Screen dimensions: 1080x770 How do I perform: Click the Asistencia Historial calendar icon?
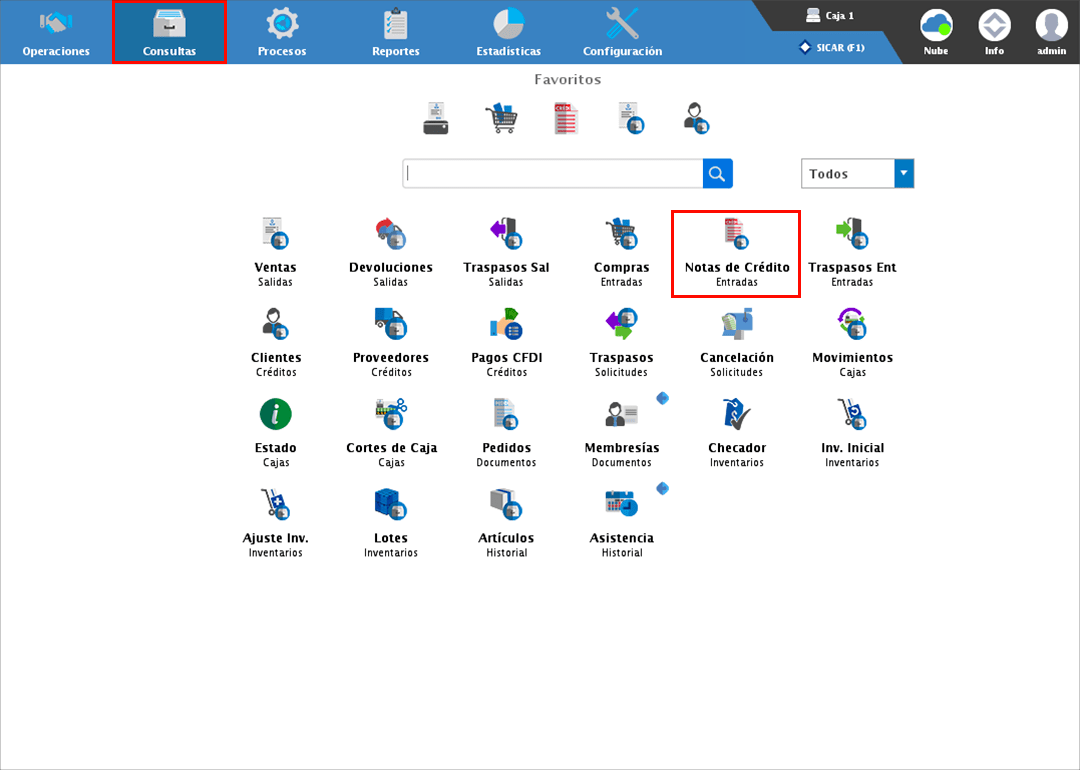tap(621, 504)
